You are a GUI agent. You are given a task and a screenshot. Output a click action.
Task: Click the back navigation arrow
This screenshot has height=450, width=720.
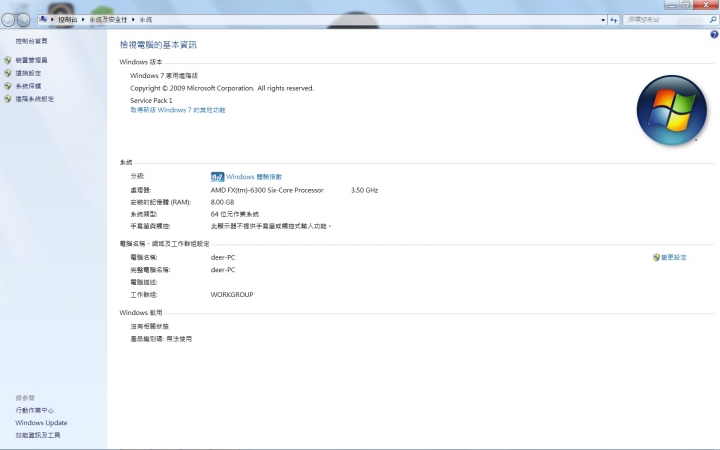[8, 20]
